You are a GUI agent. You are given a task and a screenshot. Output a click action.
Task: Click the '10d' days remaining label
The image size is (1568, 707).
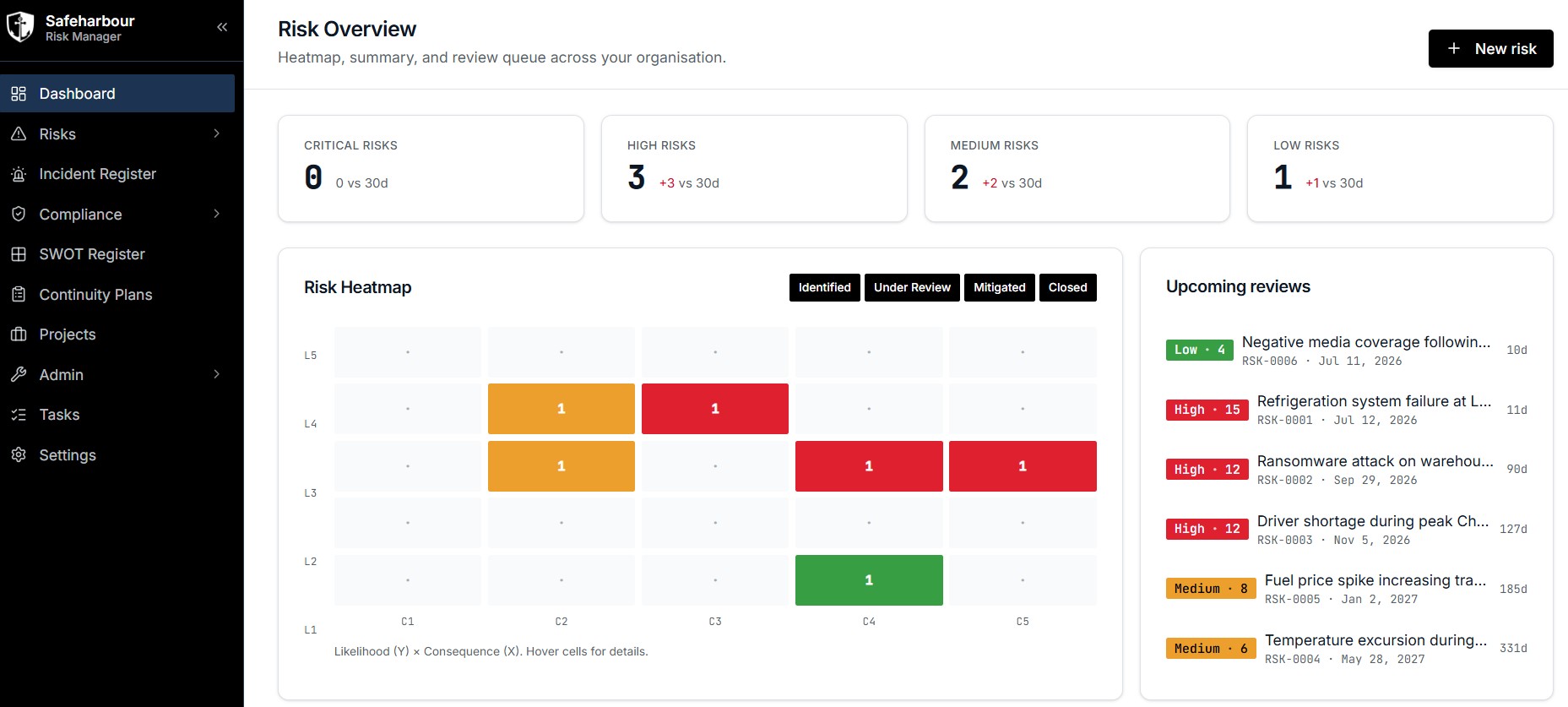[x=1516, y=350]
